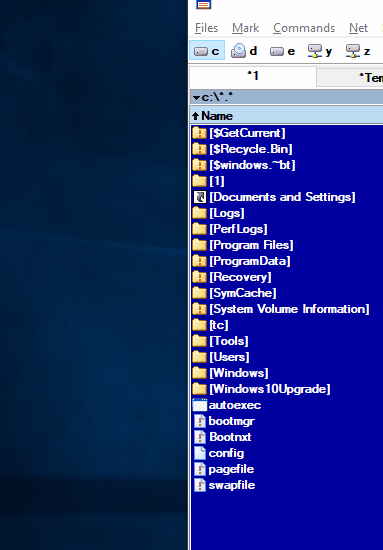
Task: Select the *1 folder tab
Action: point(253,76)
